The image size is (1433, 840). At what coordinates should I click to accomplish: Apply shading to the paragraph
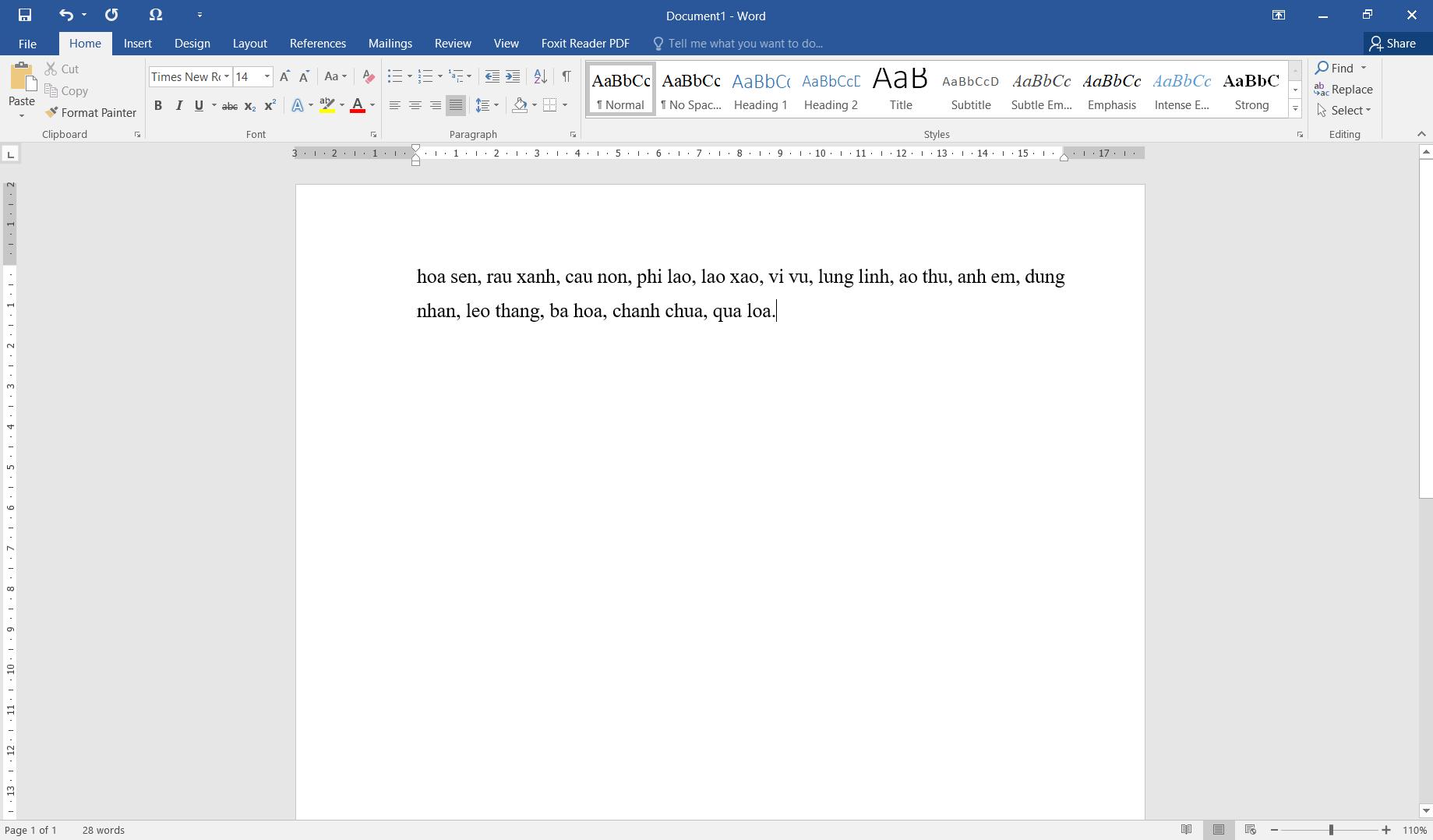(520, 105)
